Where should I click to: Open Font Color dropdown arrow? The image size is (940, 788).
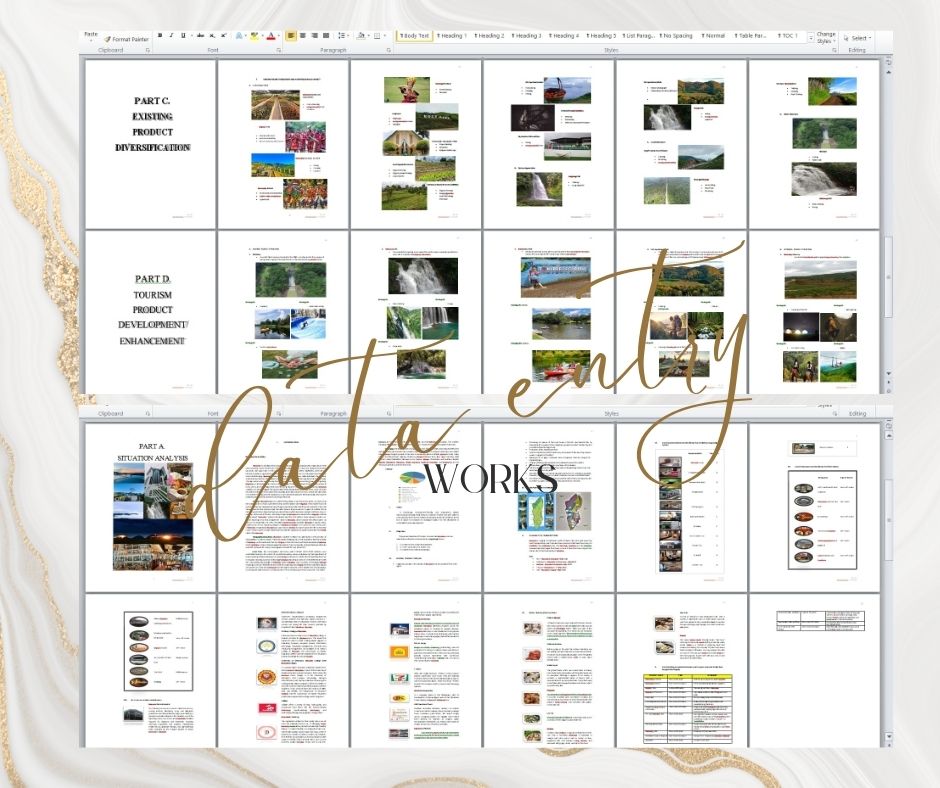(279, 35)
